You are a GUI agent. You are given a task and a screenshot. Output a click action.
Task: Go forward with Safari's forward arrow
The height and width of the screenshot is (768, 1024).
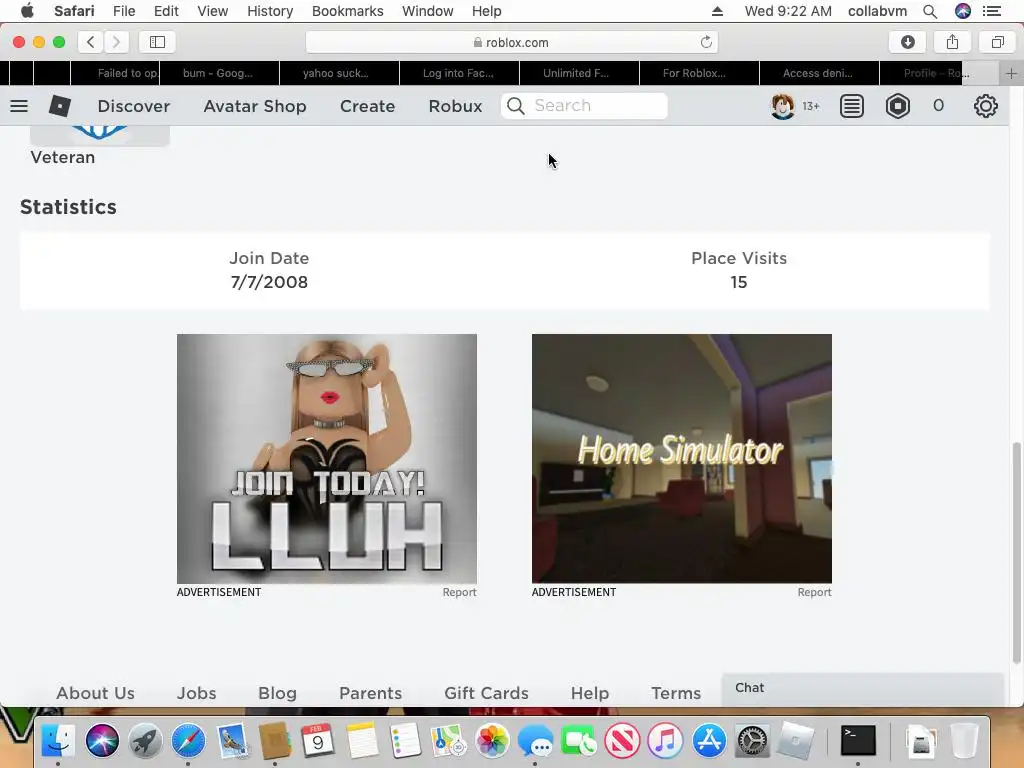coord(116,42)
